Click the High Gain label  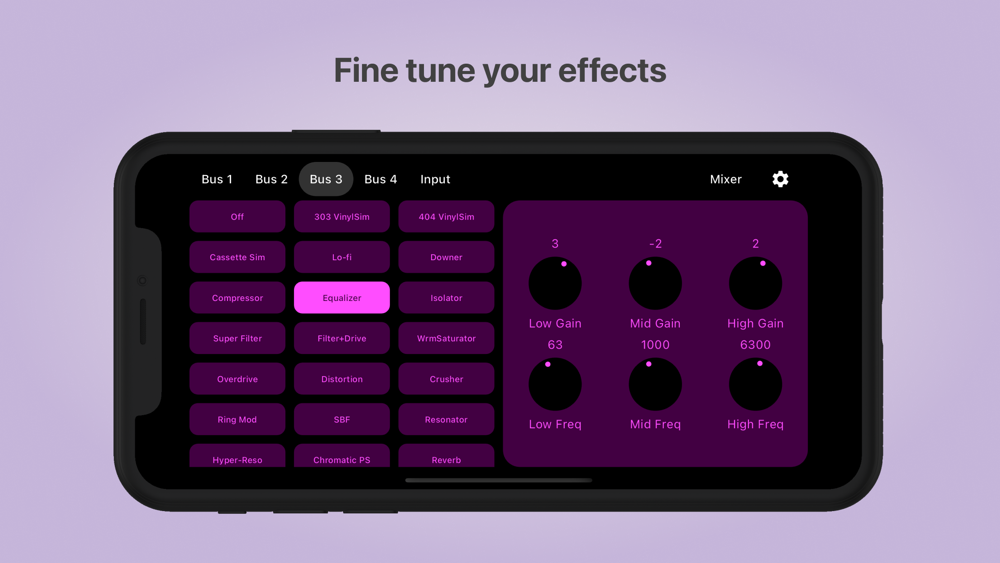point(755,323)
